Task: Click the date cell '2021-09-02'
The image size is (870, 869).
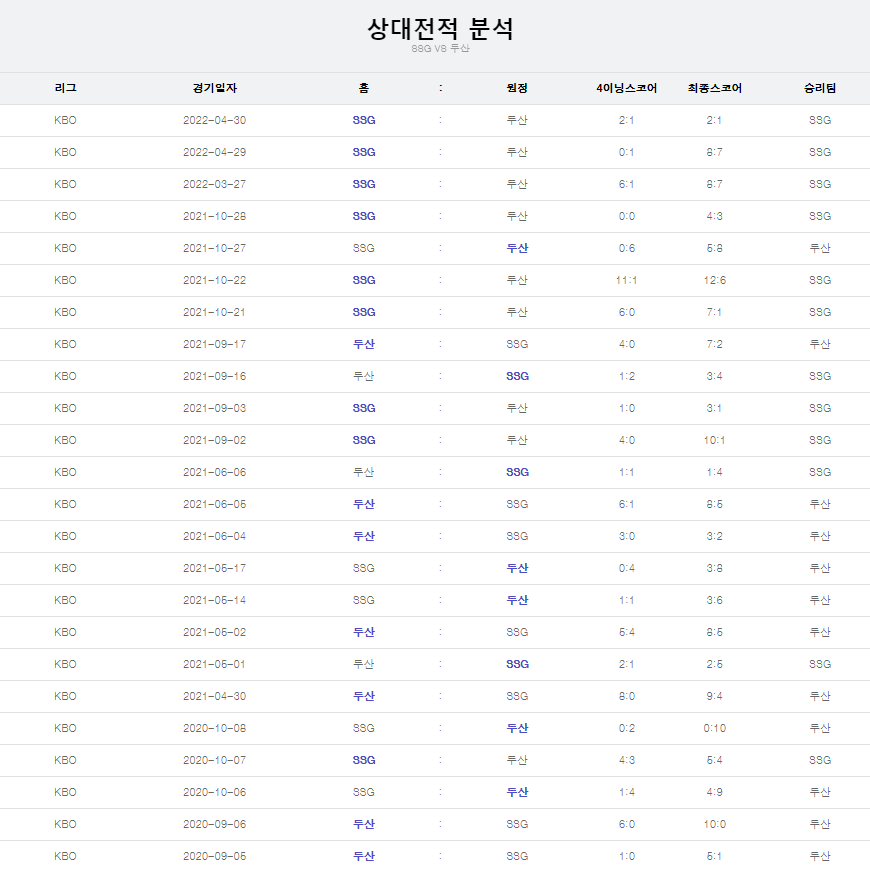Action: tap(215, 441)
